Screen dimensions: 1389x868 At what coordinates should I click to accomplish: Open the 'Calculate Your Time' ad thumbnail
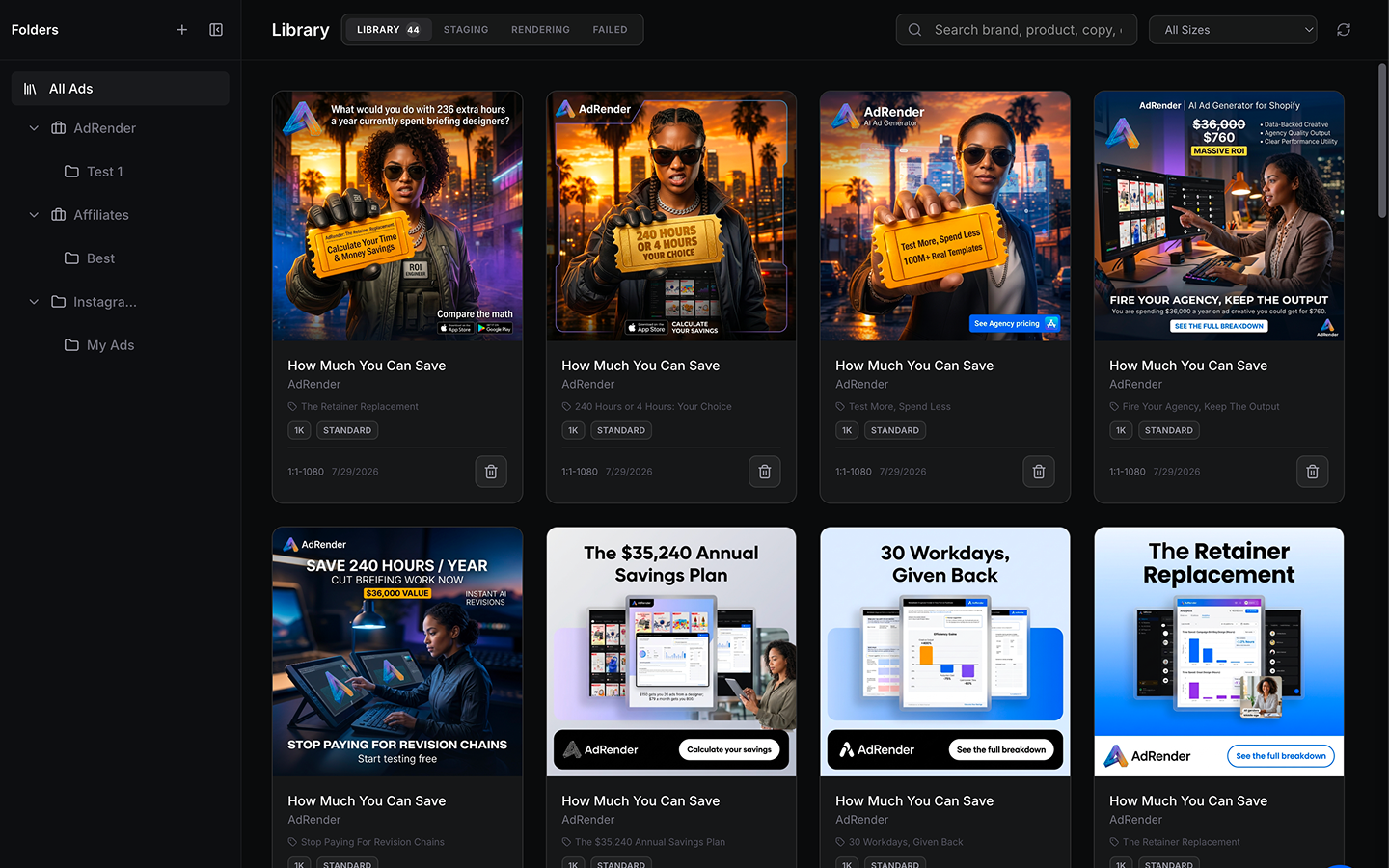[397, 216]
